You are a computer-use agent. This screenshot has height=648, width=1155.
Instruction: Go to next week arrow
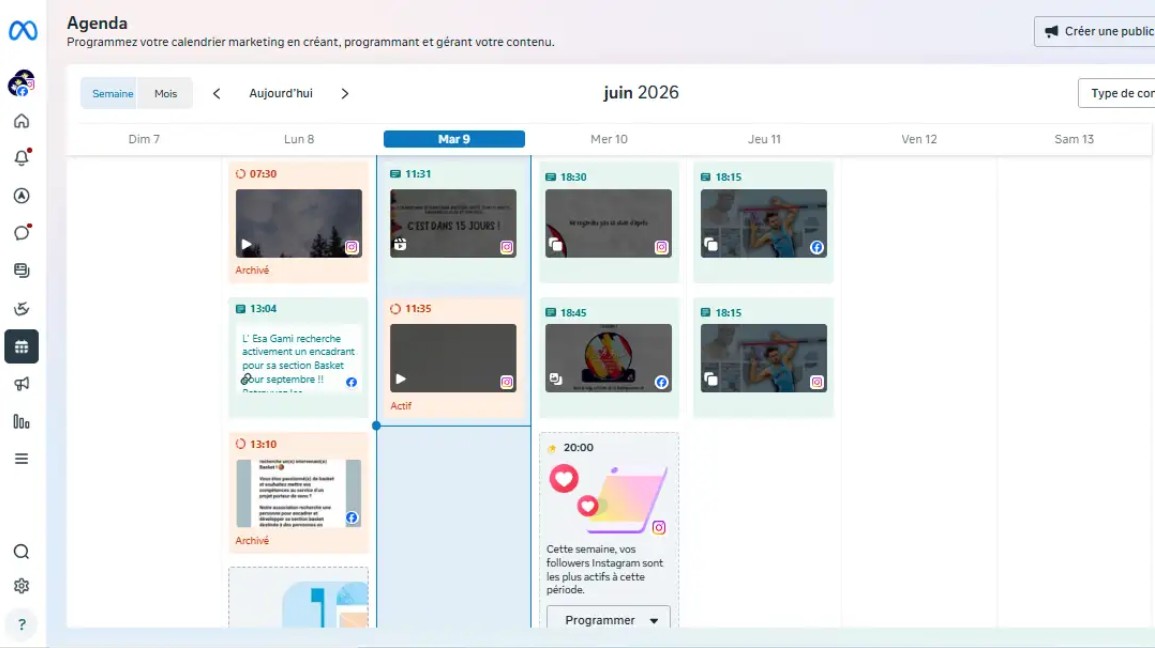click(345, 94)
